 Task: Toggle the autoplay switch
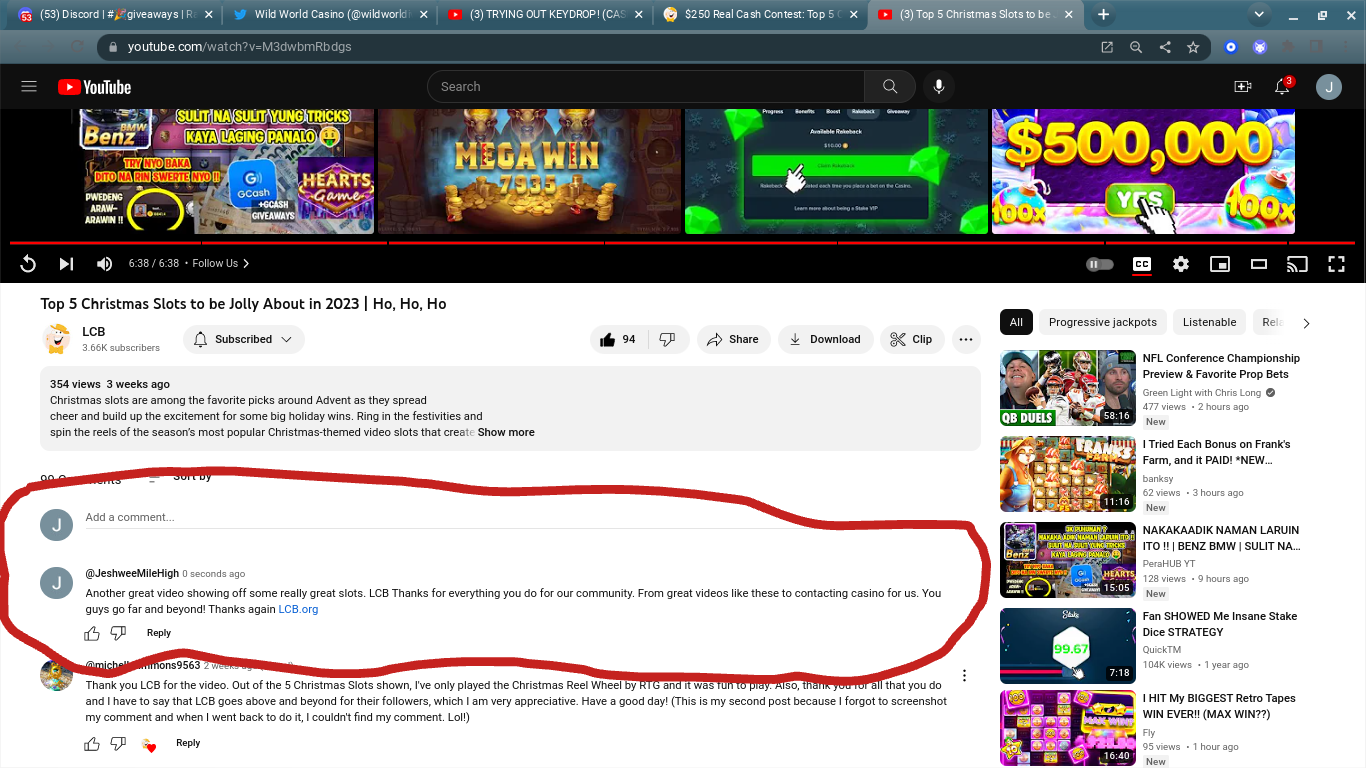click(1099, 264)
